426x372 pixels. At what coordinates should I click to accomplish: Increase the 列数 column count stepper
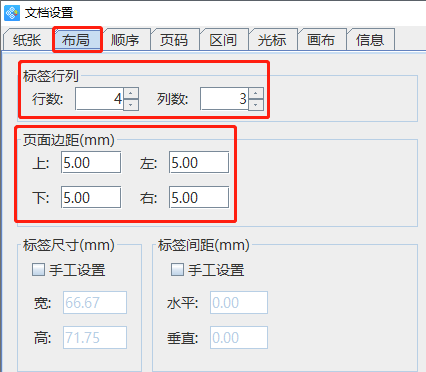tap(256, 93)
